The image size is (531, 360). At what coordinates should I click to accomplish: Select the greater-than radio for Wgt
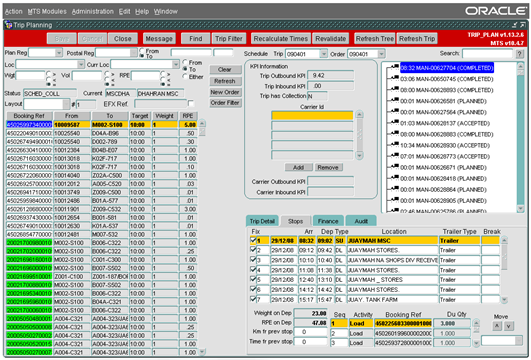pos(49,73)
